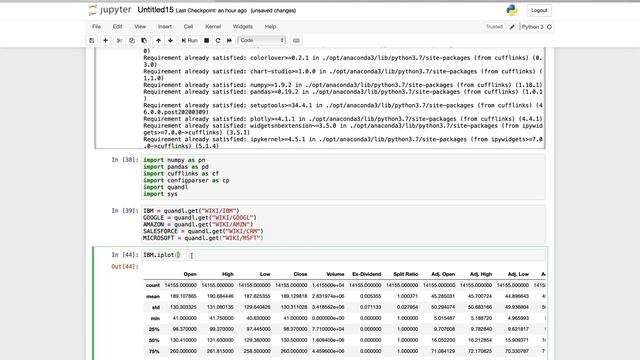This screenshot has height=360, width=640.
Task: Click the In [44] cell prompt
Action: click(x=125, y=255)
